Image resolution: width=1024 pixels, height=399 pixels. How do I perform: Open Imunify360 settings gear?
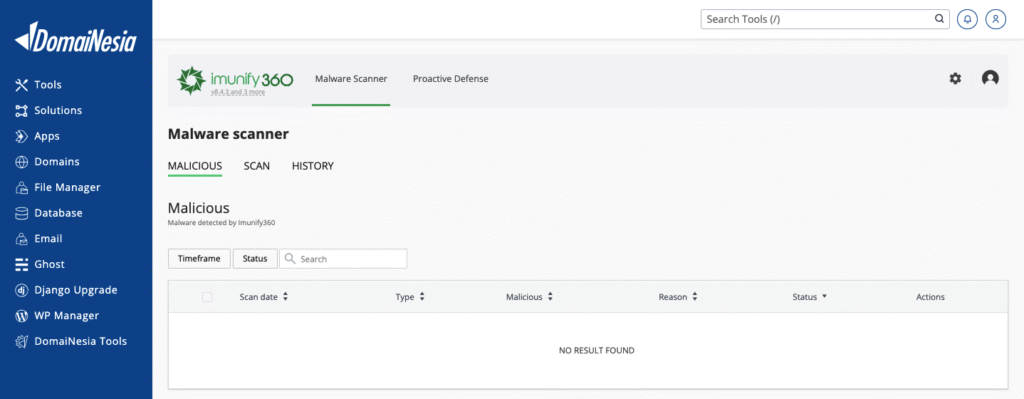tap(955, 78)
